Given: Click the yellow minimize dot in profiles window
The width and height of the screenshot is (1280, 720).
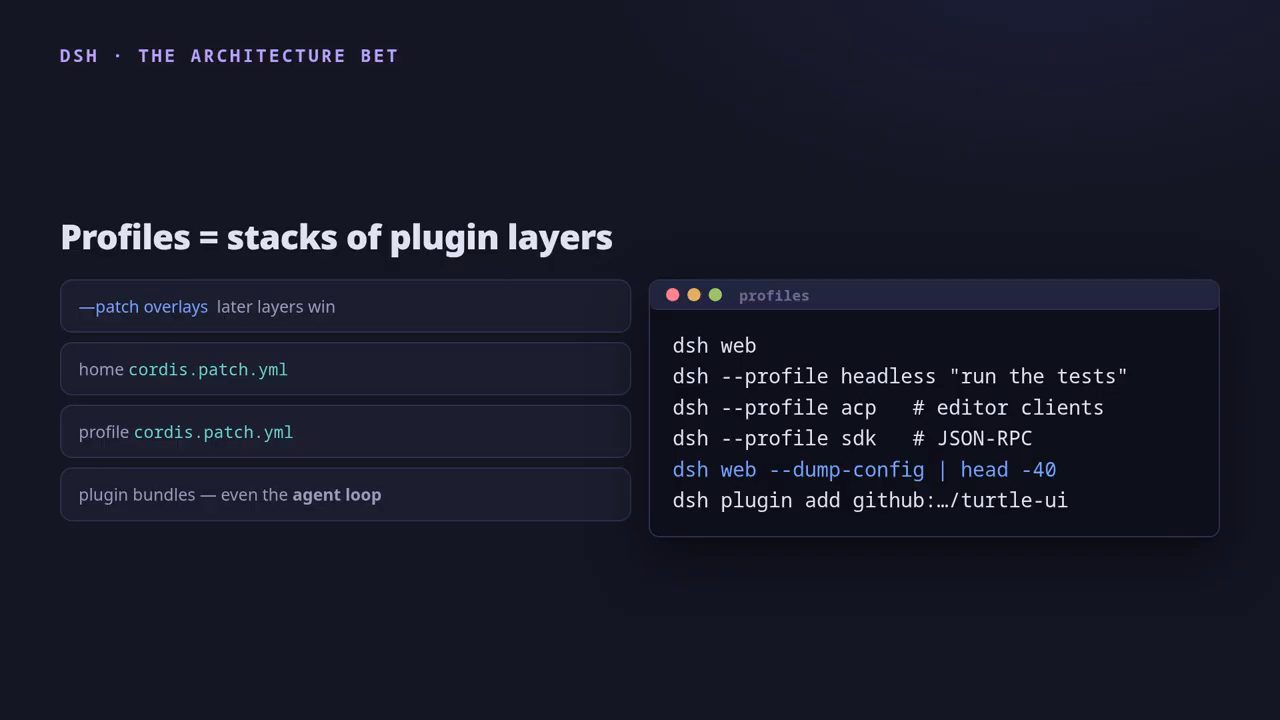Looking at the screenshot, I should tap(694, 295).
